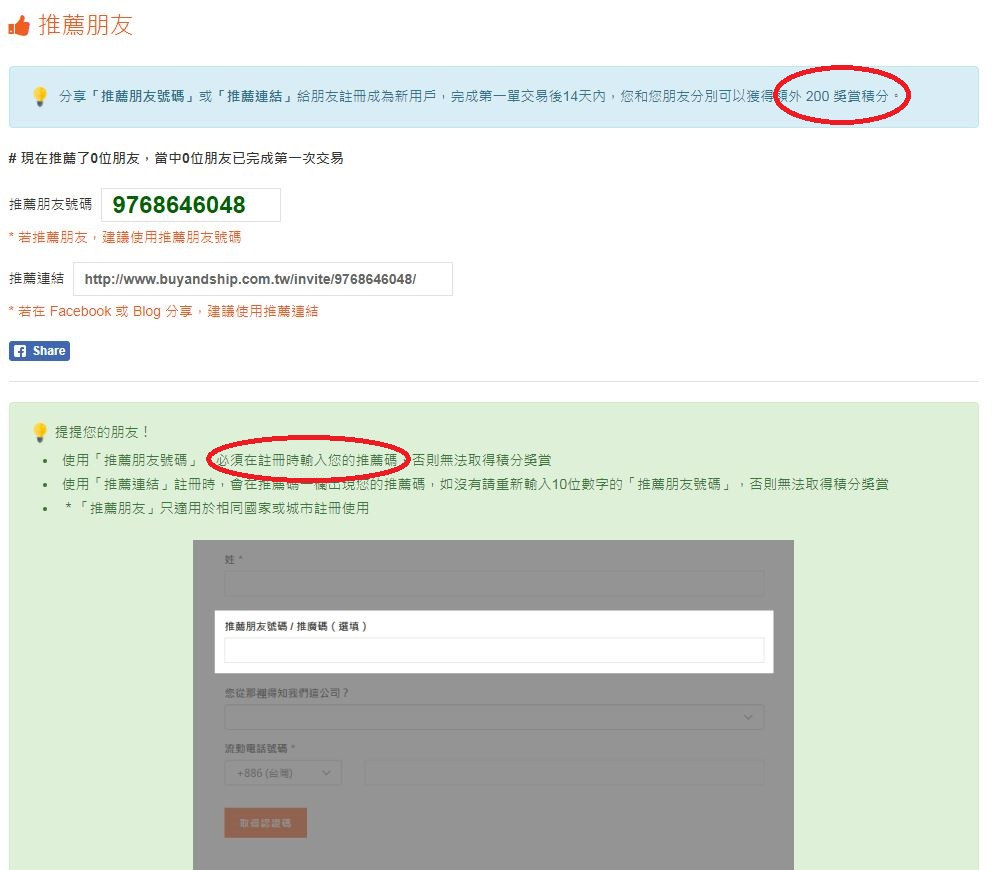
Task: Focus the 推薦朋友號碼 / 推廣碼 input box
Action: coord(494,651)
